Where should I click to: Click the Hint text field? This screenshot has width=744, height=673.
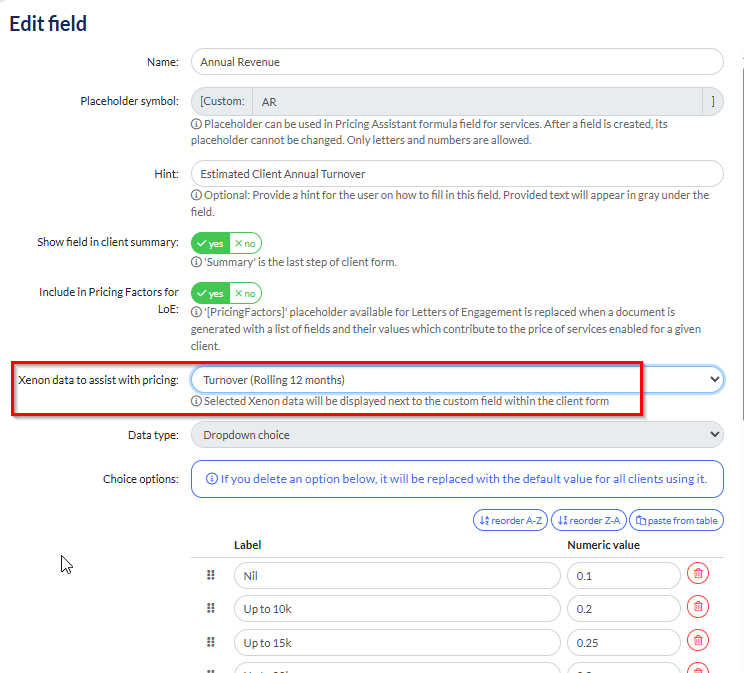point(456,174)
